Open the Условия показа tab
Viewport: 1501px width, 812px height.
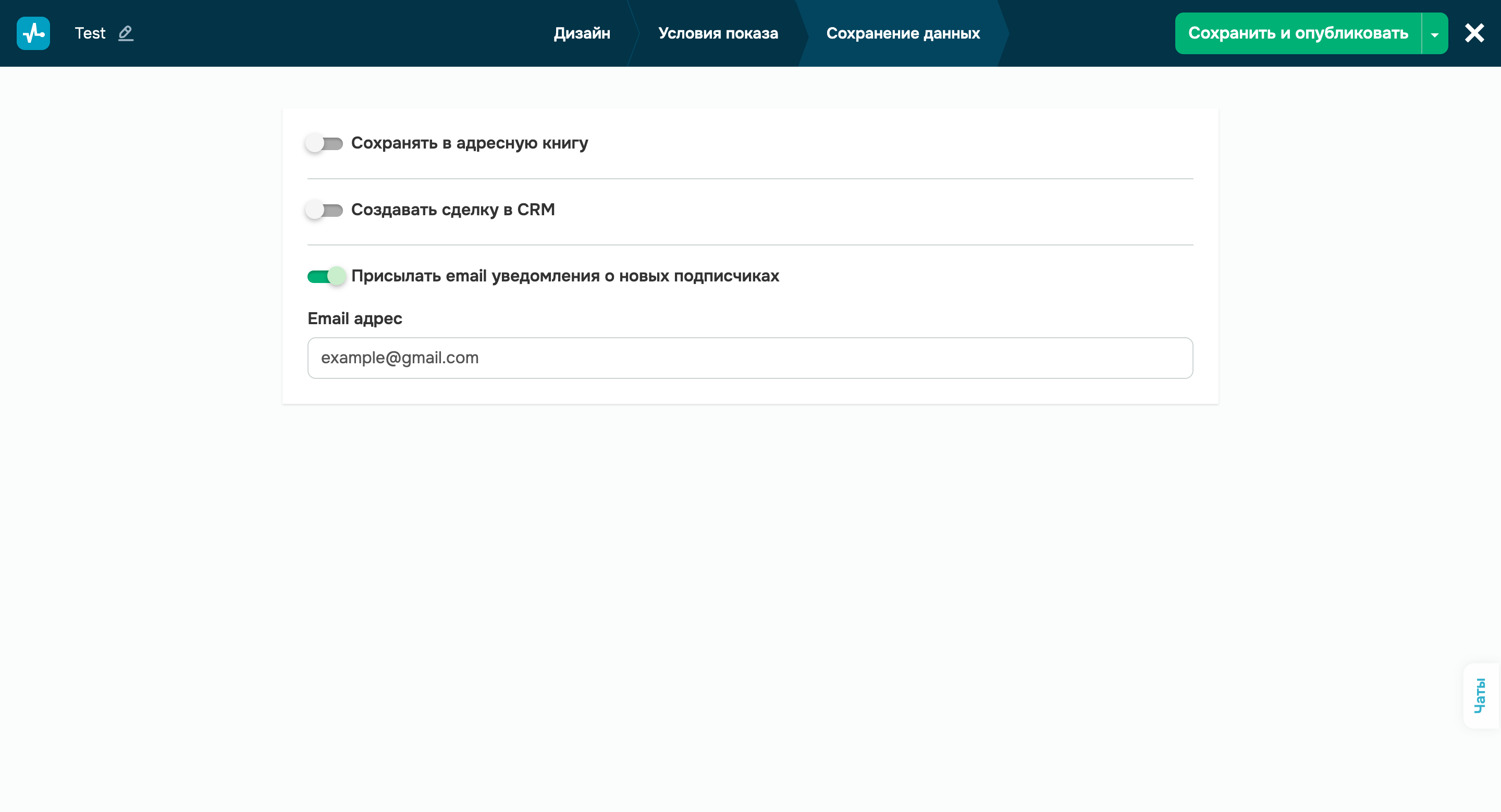point(717,33)
